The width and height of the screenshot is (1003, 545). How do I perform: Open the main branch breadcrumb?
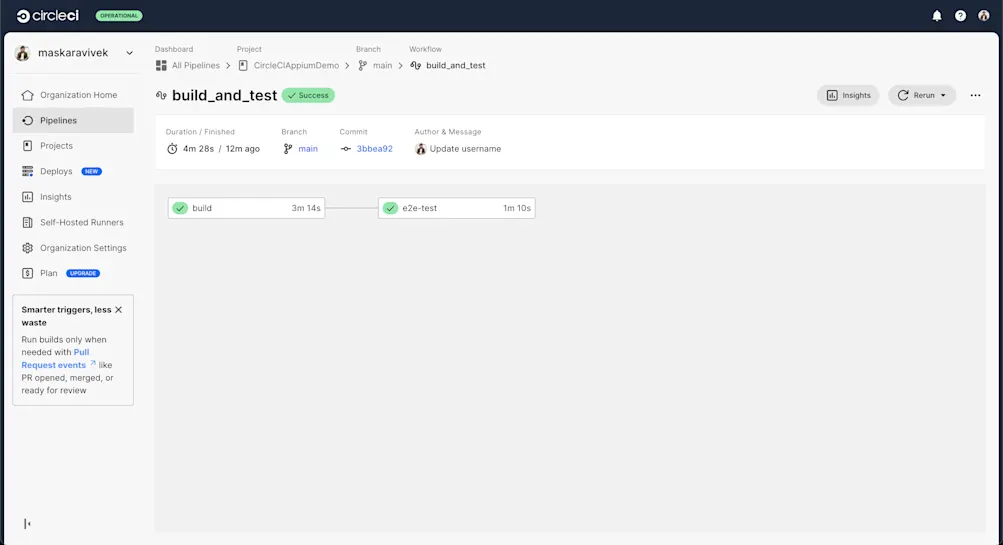pyautogui.click(x=383, y=65)
